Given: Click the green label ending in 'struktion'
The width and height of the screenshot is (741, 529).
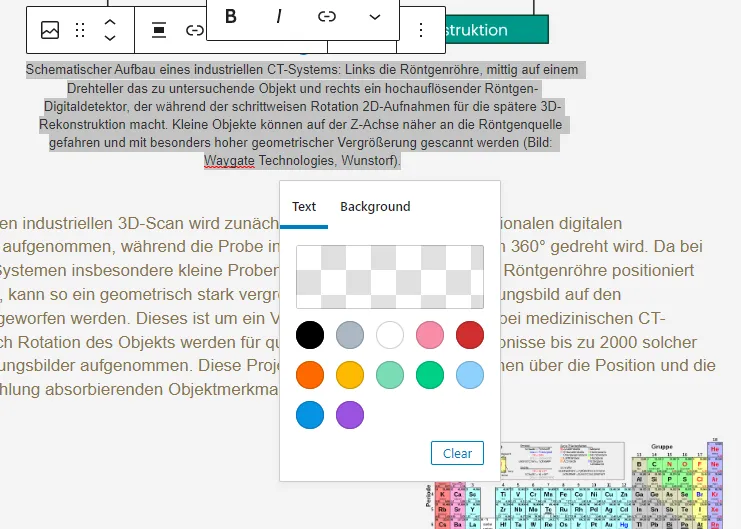Looking at the screenshot, I should pyautogui.click(x=497, y=30).
